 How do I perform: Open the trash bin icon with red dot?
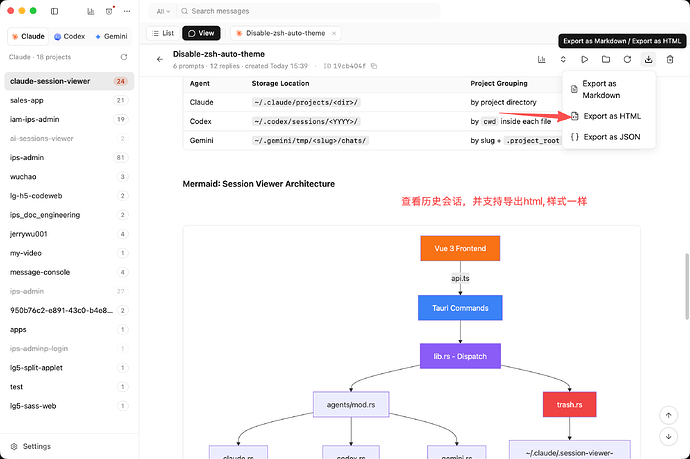[109, 11]
